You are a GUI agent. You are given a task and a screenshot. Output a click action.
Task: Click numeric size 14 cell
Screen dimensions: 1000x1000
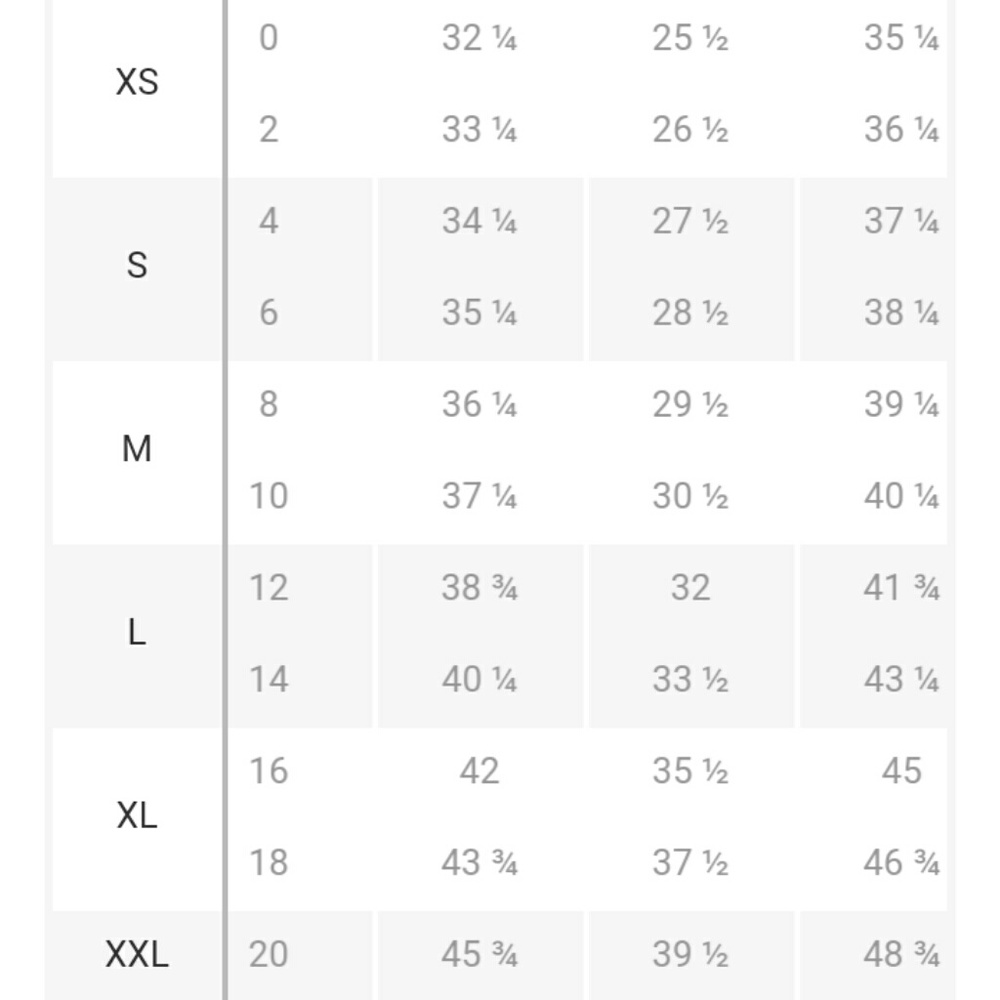coord(268,680)
